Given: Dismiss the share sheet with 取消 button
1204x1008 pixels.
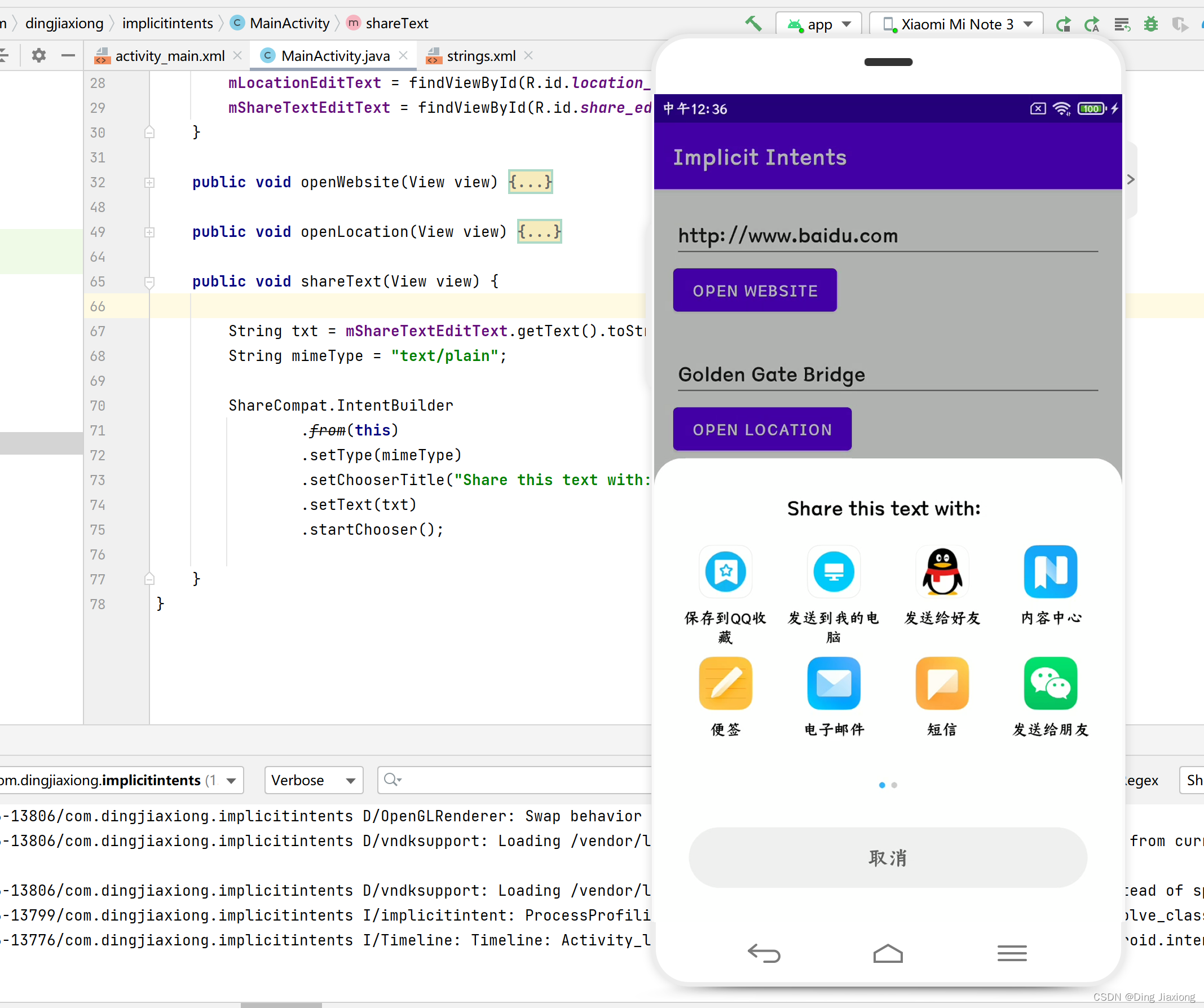Looking at the screenshot, I should pos(887,858).
